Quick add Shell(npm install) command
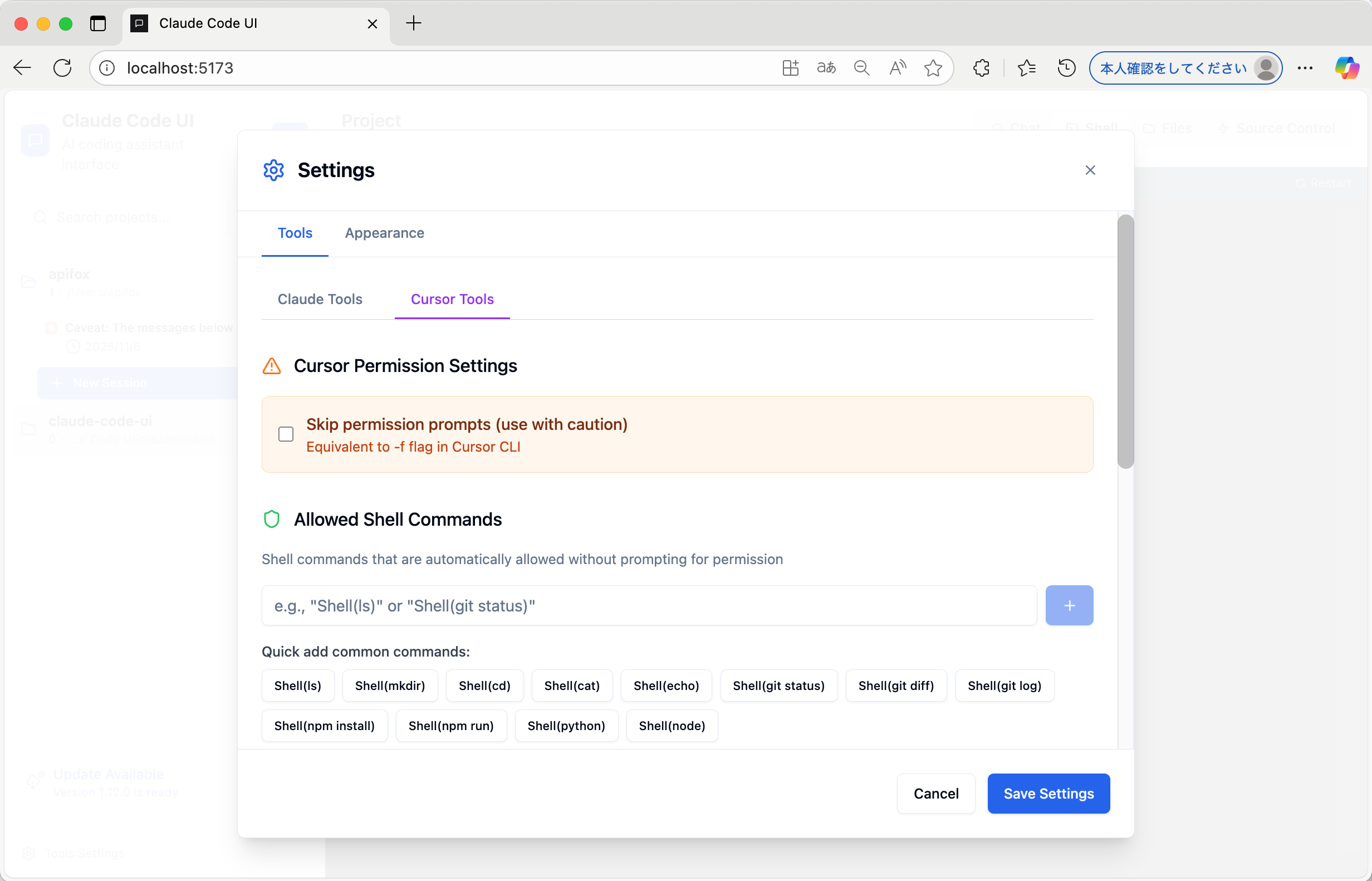The image size is (1372, 881). pos(324,726)
